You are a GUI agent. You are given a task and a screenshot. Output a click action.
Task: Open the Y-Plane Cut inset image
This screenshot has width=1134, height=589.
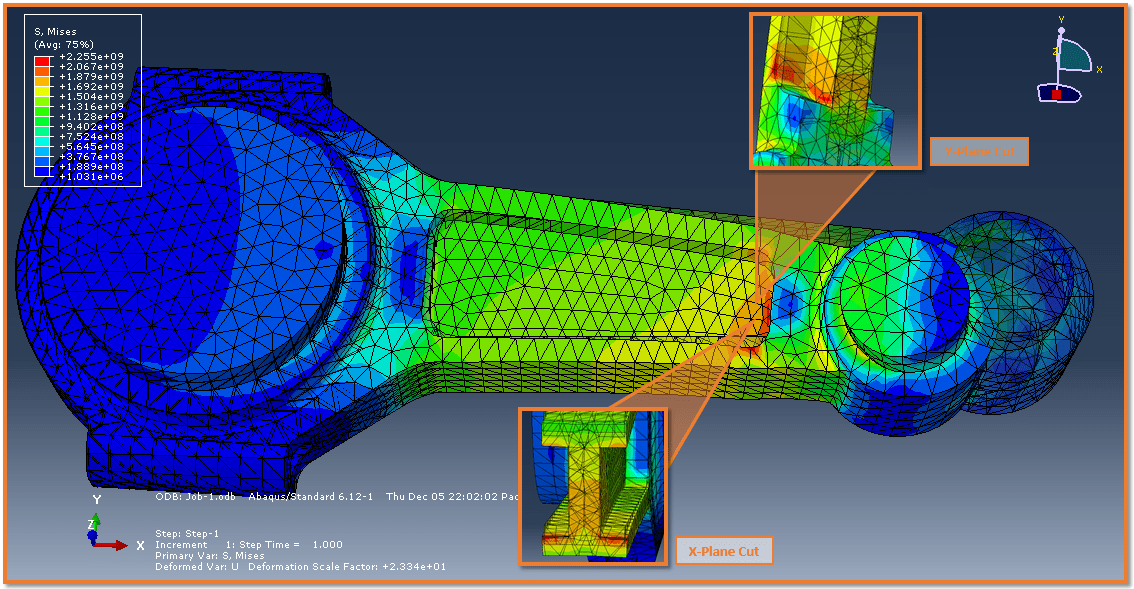(835, 91)
